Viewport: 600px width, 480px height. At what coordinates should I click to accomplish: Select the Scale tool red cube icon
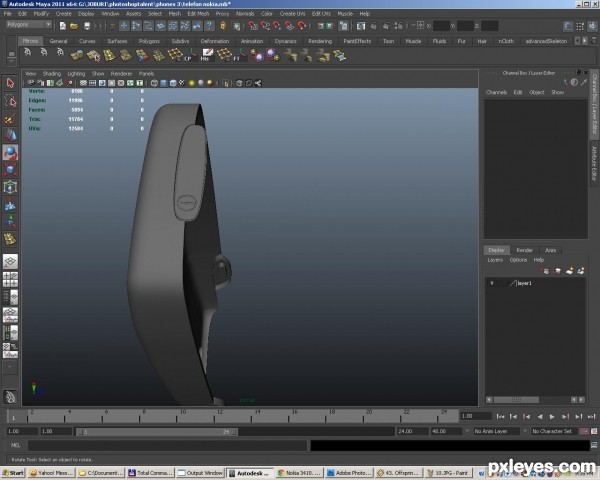10,170
